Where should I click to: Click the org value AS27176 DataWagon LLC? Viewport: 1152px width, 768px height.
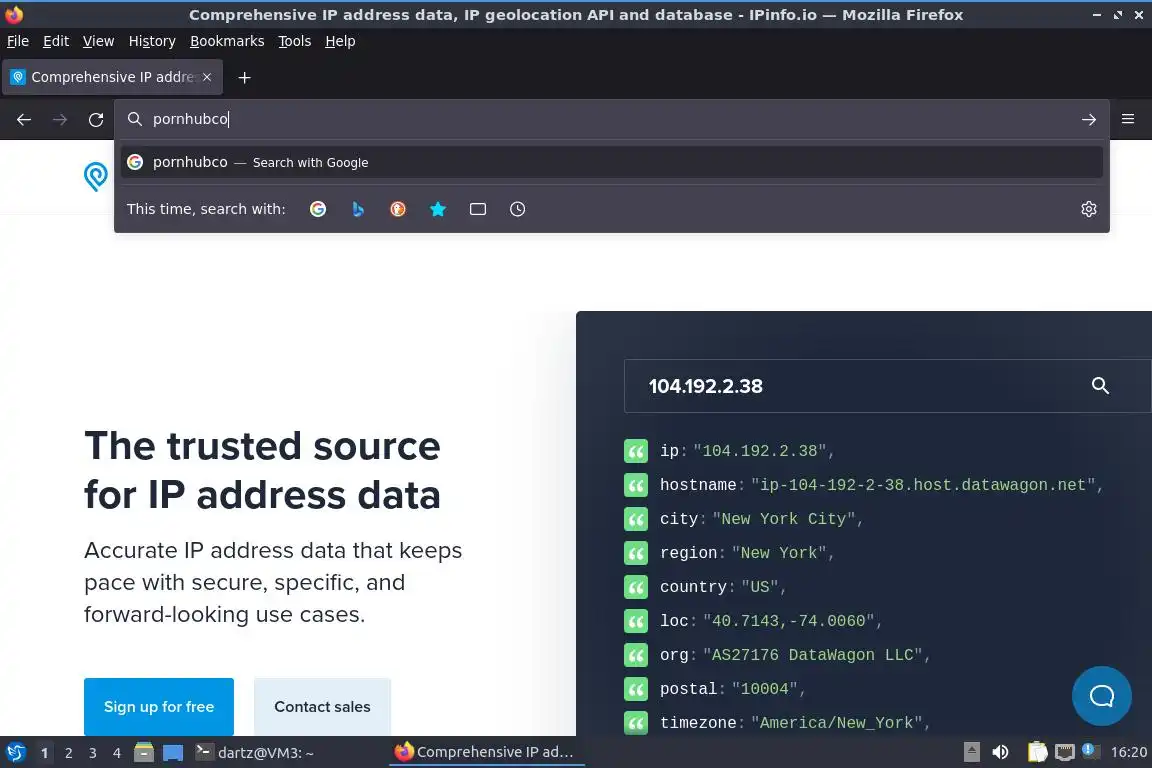coord(813,655)
